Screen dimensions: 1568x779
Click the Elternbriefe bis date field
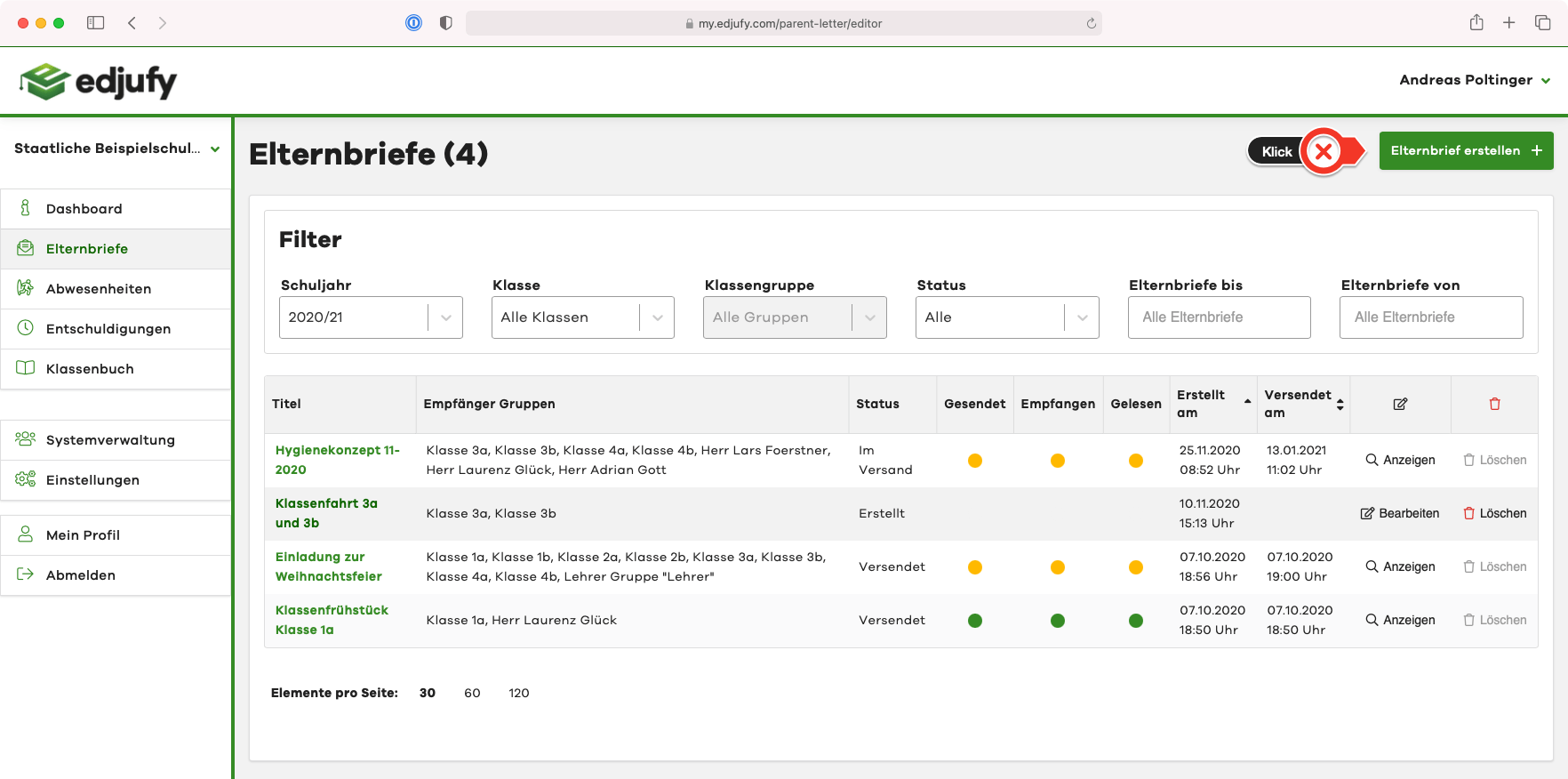click(1219, 317)
